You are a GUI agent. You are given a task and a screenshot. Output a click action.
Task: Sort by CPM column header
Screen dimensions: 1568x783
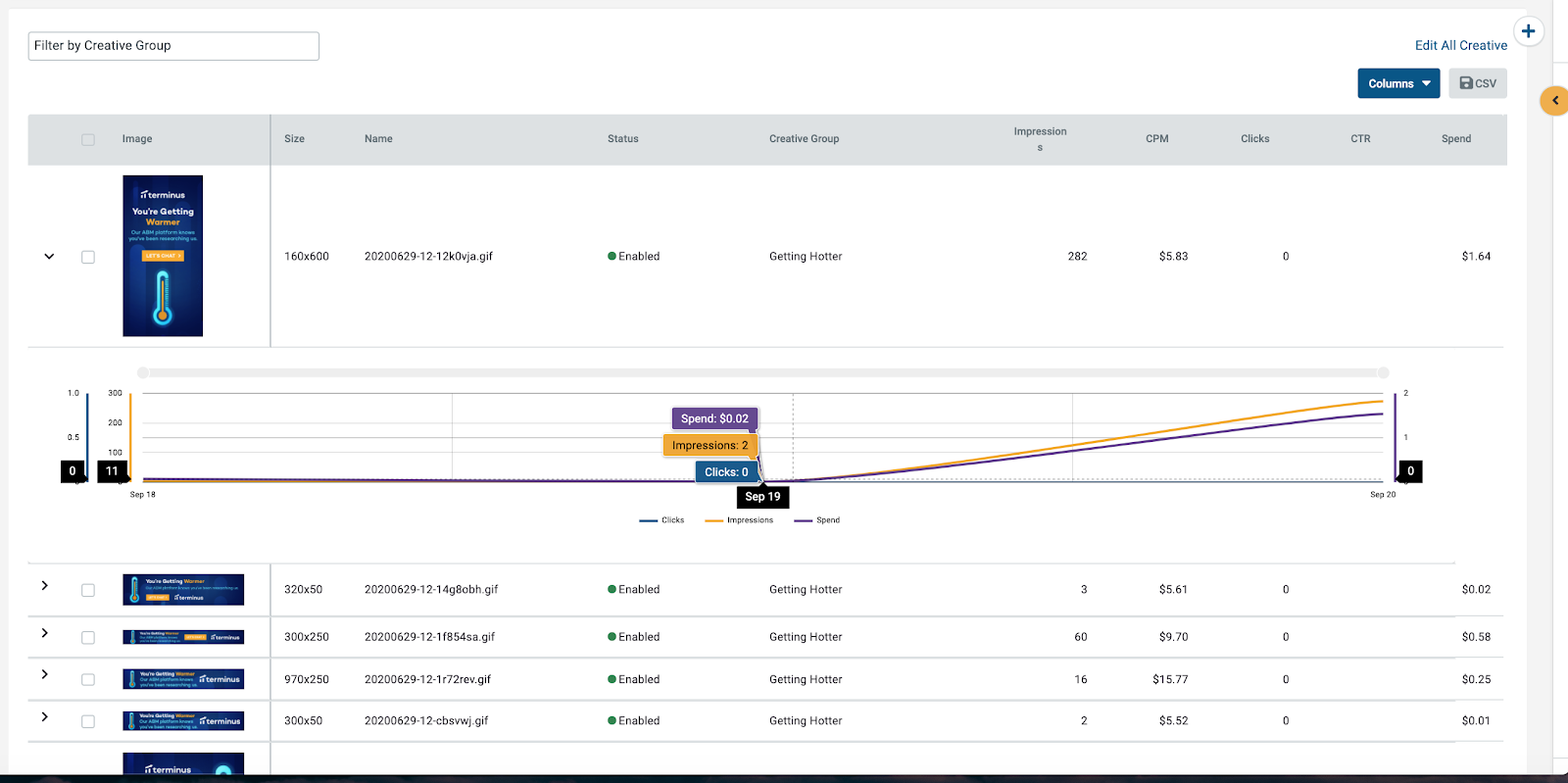[1156, 139]
